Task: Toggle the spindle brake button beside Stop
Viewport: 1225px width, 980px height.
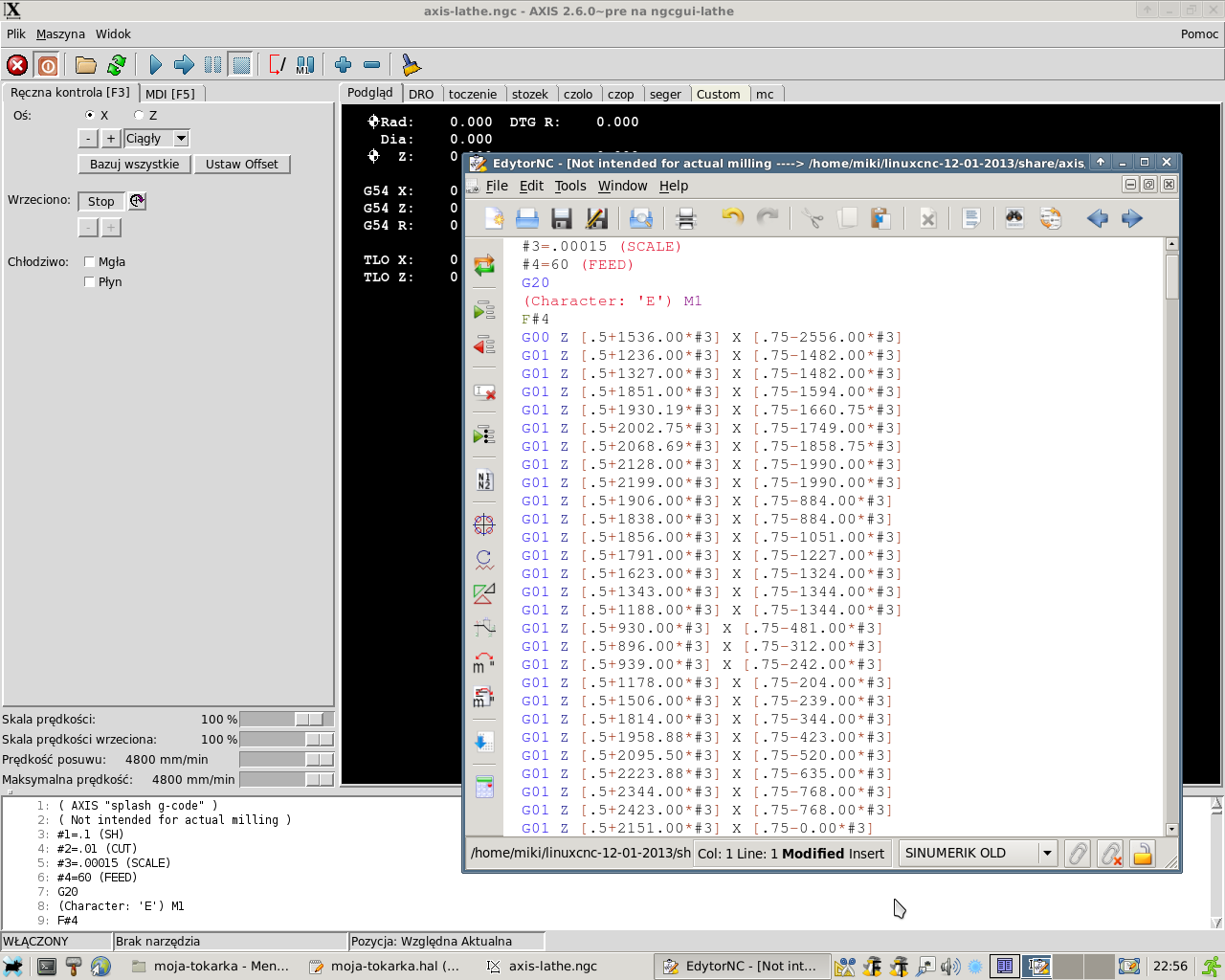Action: (137, 201)
